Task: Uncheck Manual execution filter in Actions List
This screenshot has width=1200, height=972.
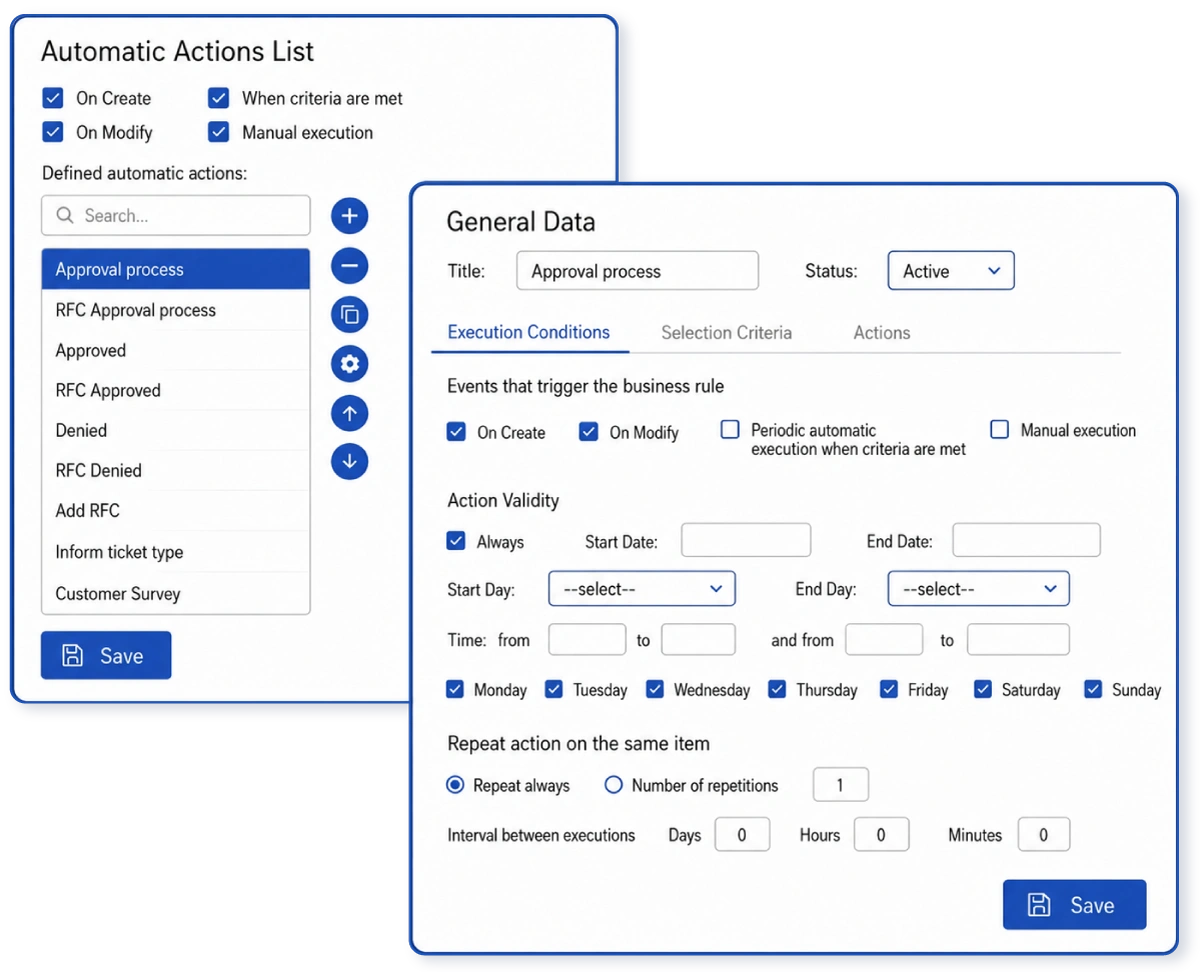Action: point(219,132)
